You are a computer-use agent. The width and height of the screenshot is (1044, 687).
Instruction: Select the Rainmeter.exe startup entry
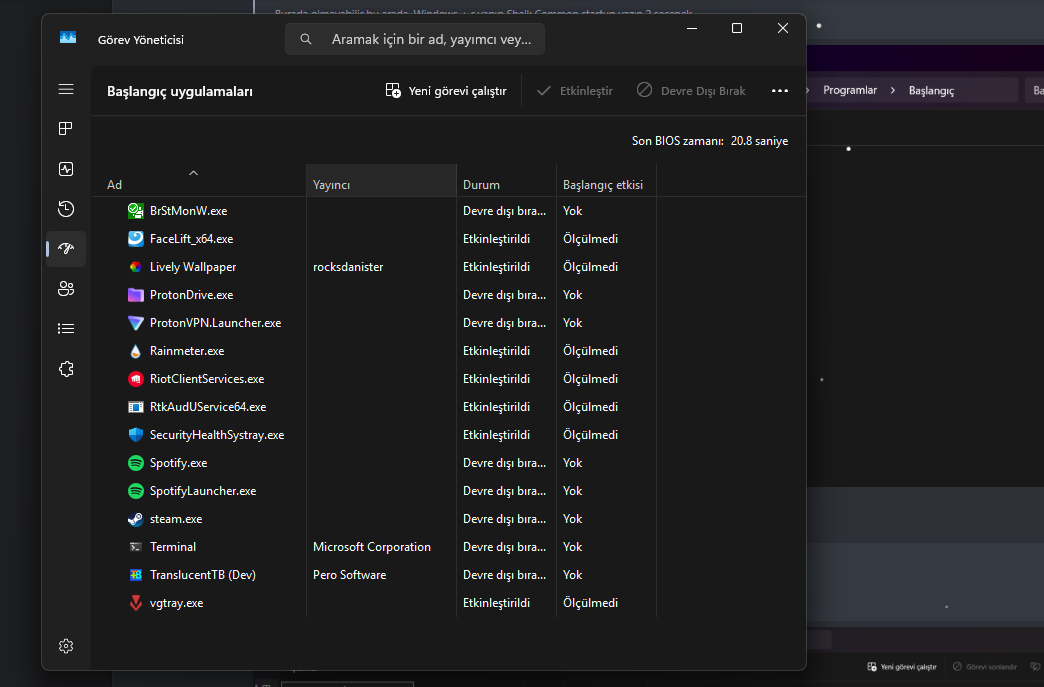[187, 351]
